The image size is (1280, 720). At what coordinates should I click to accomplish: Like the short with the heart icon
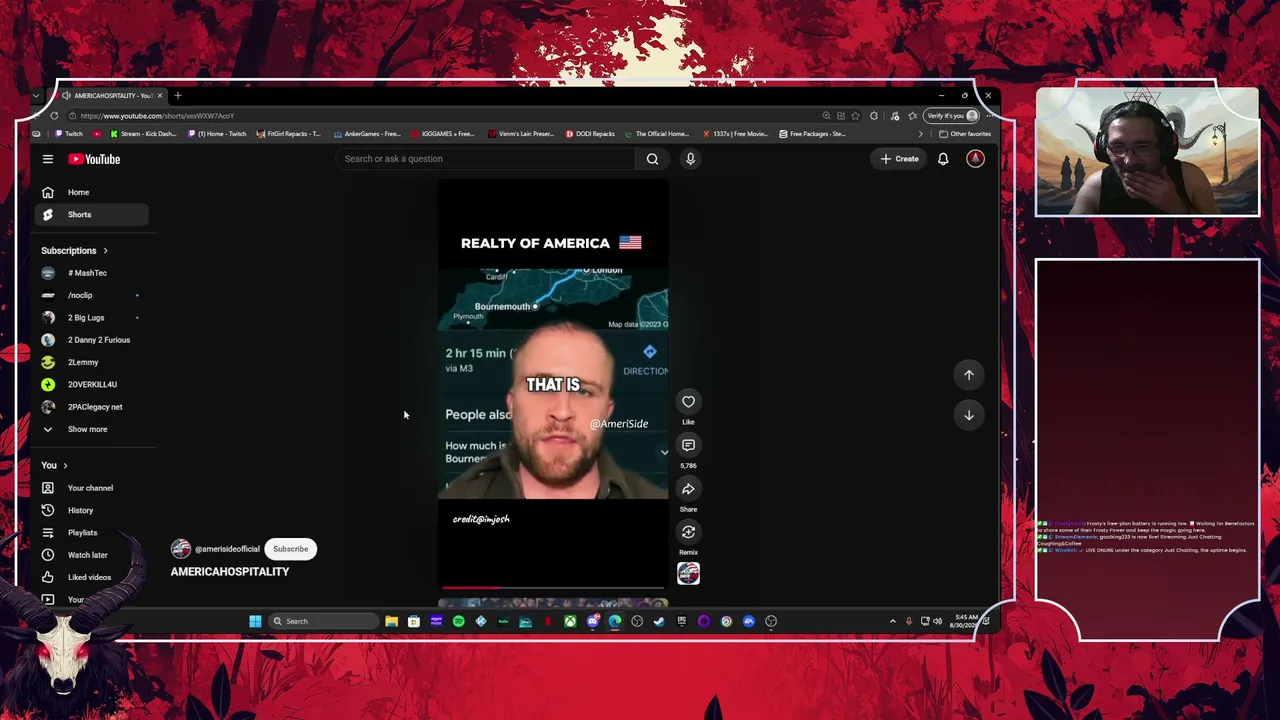(x=688, y=402)
